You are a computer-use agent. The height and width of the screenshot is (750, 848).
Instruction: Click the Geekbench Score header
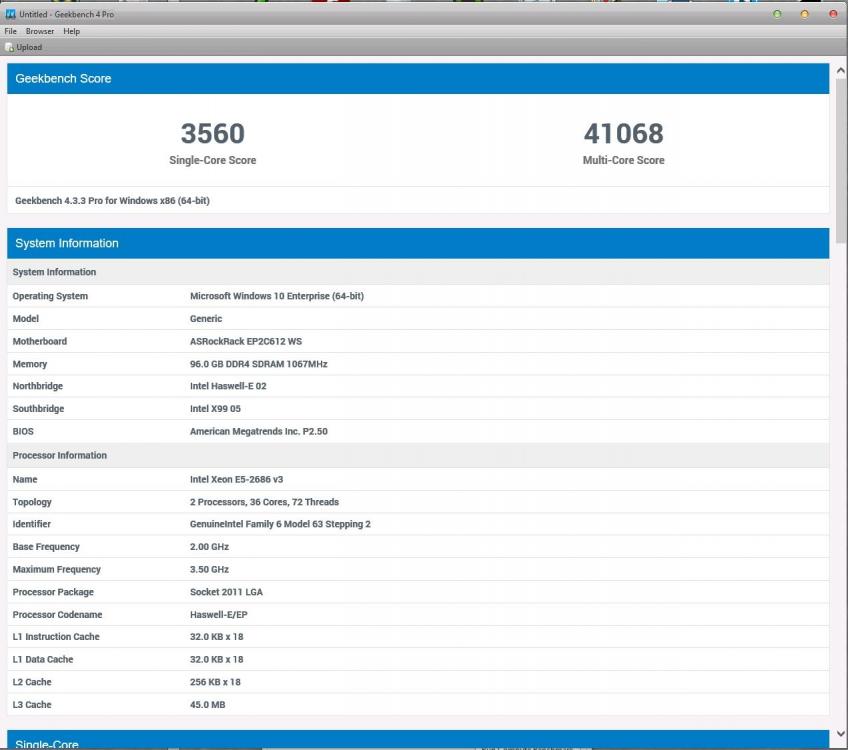pos(418,78)
